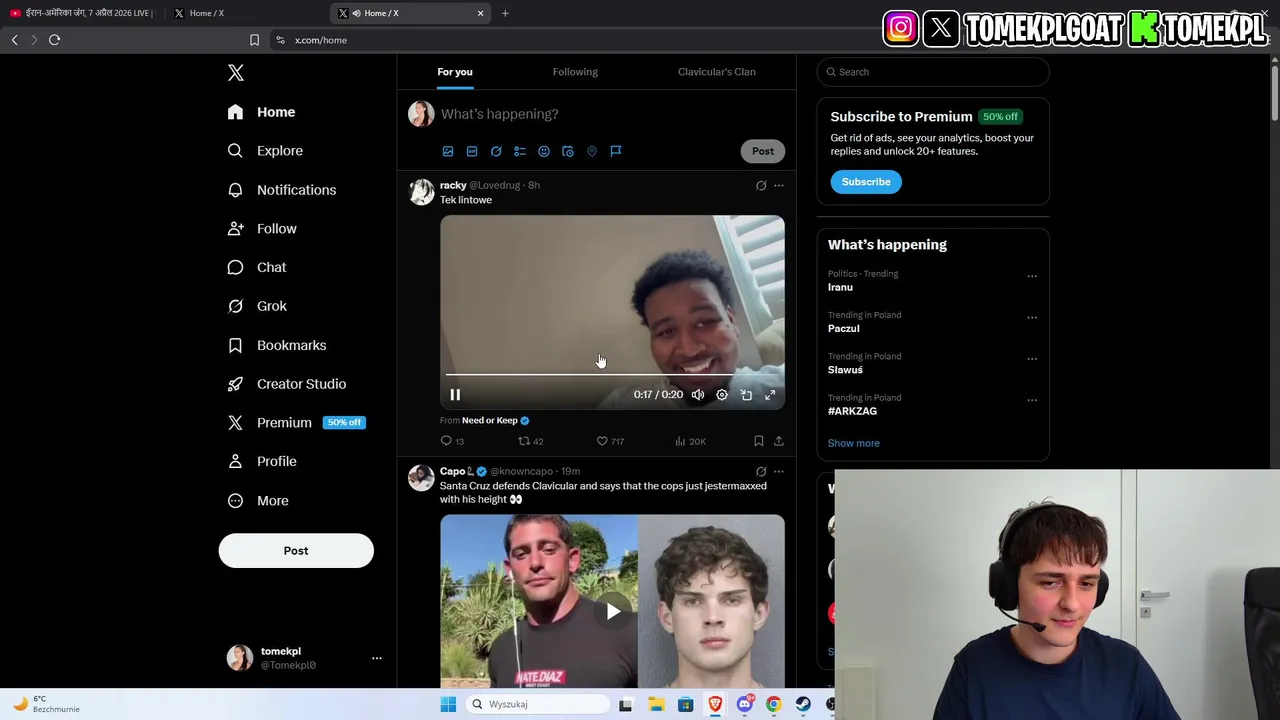This screenshot has width=1280, height=720.
Task: Open tomekpl account switcher menu
Action: [304, 658]
